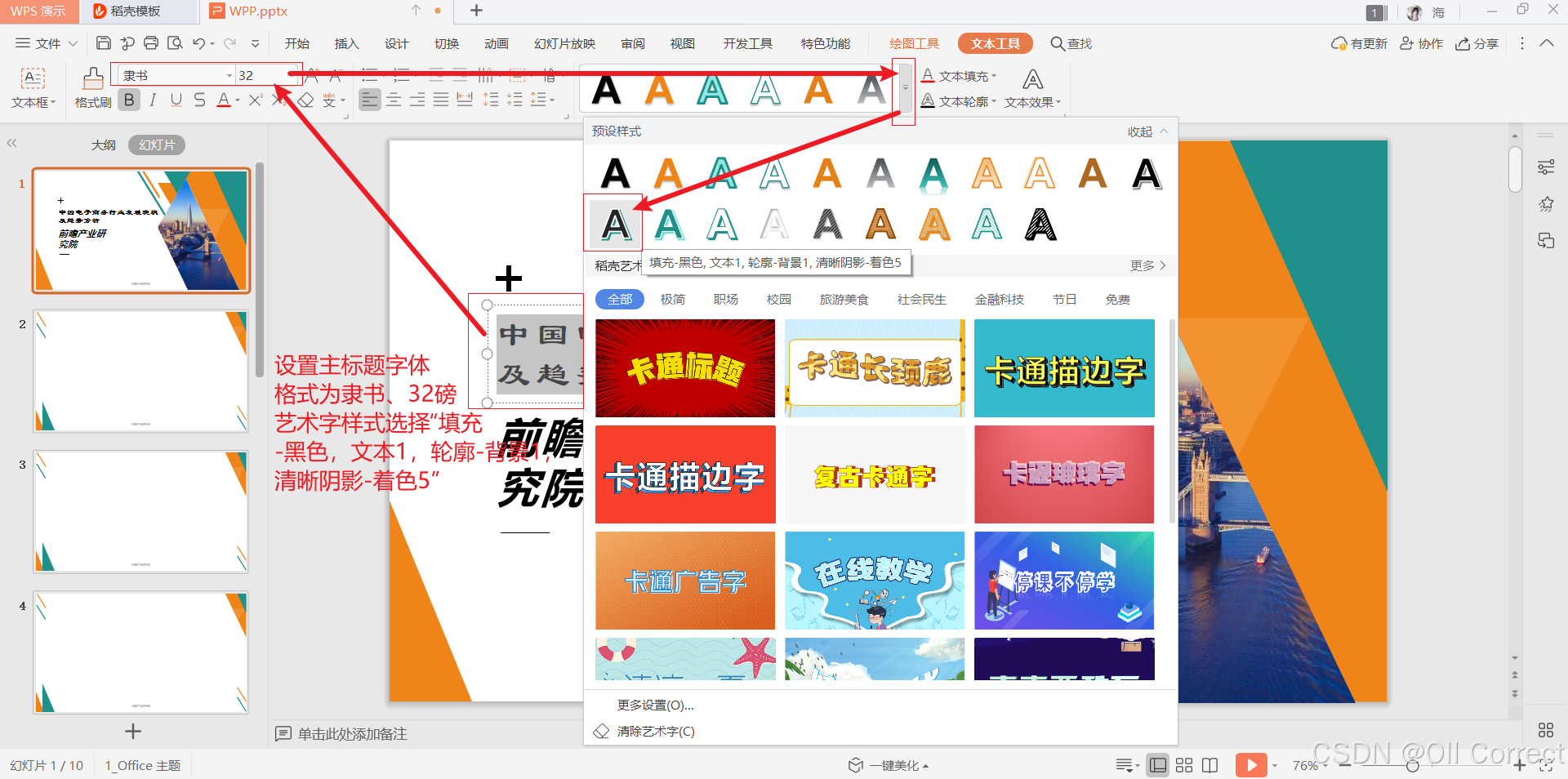Open the font name dropdown showing 隶书
This screenshot has height=779, width=1568.
pos(229,75)
